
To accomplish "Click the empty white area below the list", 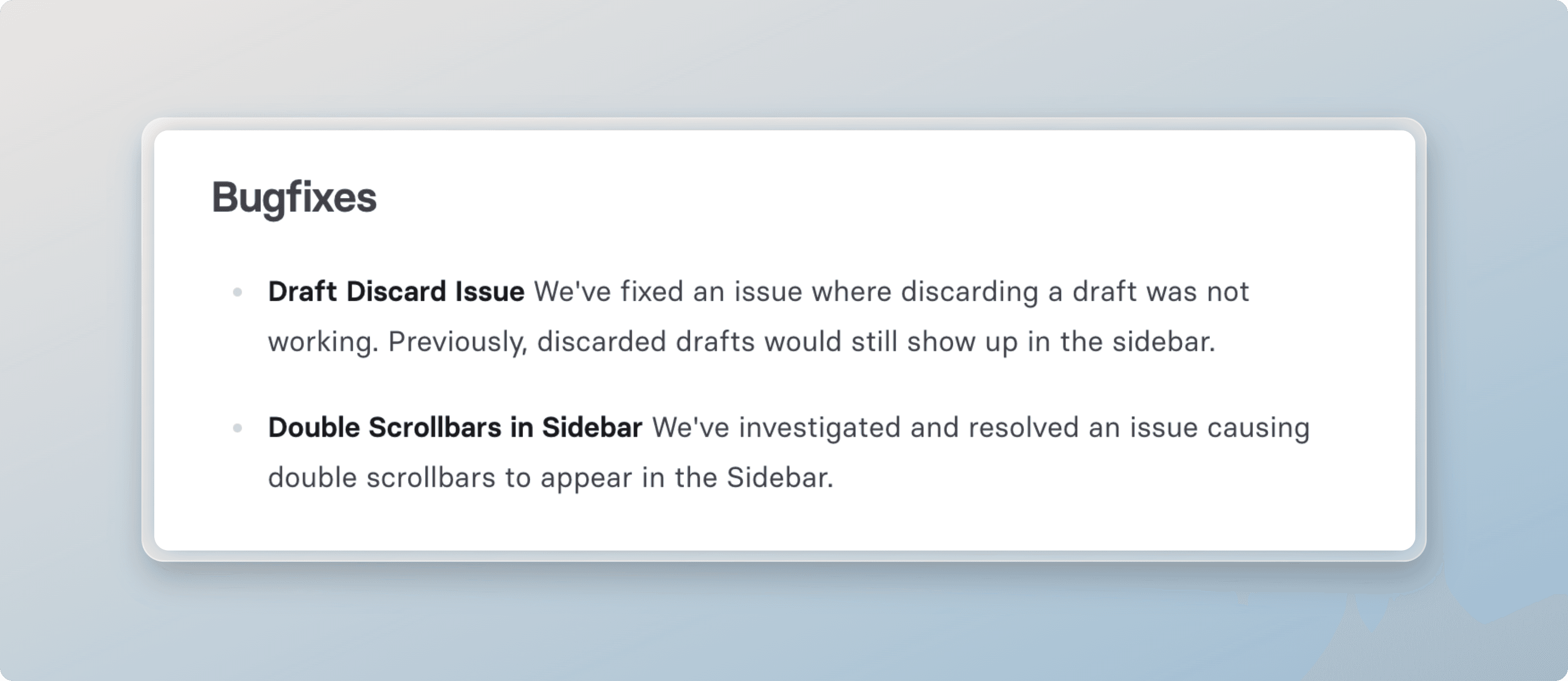I will (784, 523).
